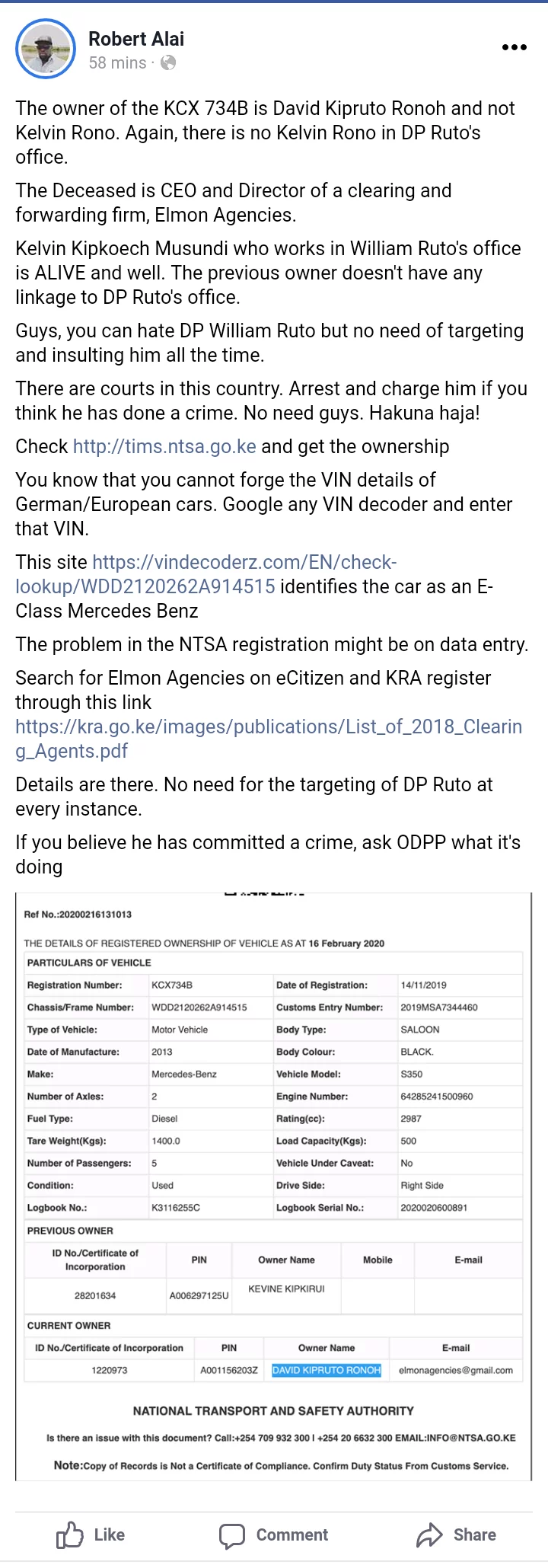The height and width of the screenshot is (1568, 548).
Task: Click the S350 vehicle model value
Action: coord(412,1074)
